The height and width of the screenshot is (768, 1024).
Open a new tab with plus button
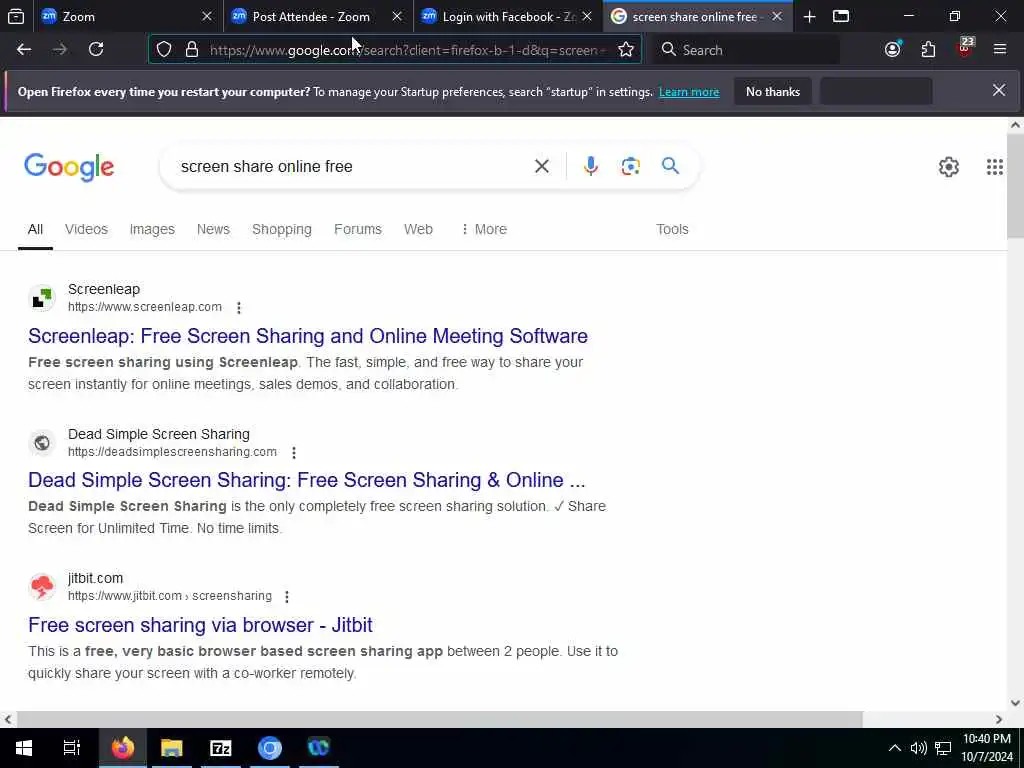tap(809, 16)
